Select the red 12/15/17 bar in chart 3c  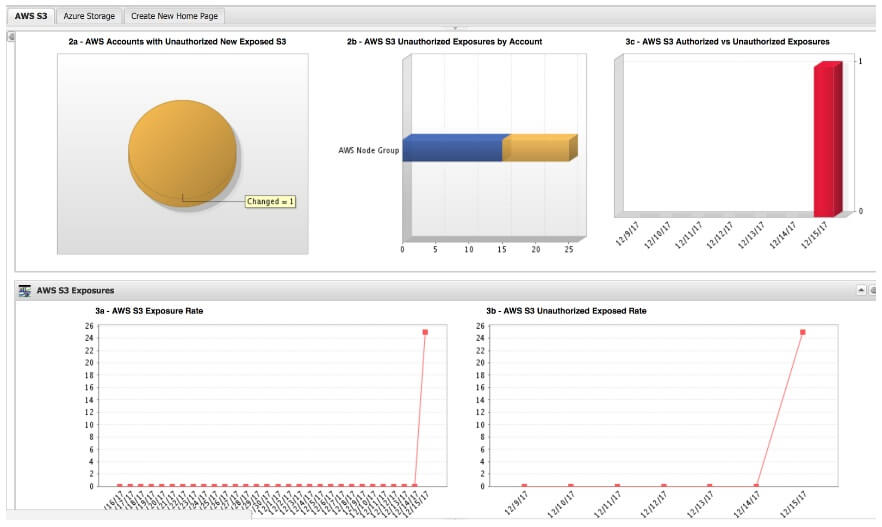click(x=827, y=139)
